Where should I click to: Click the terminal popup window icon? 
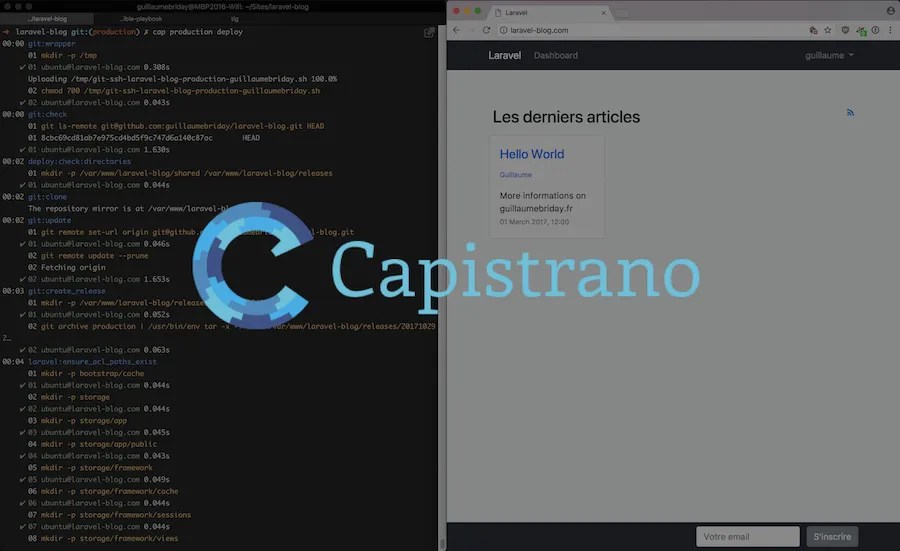pos(429,33)
